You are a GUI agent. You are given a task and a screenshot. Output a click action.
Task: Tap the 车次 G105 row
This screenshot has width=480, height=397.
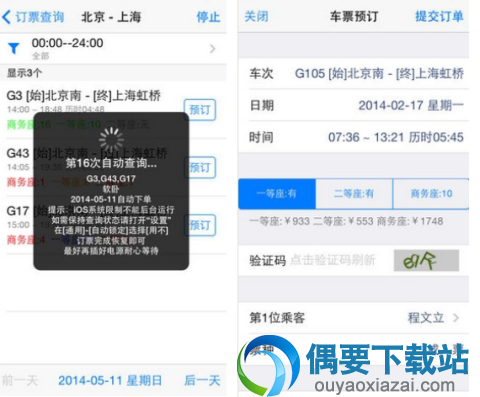coord(354,73)
